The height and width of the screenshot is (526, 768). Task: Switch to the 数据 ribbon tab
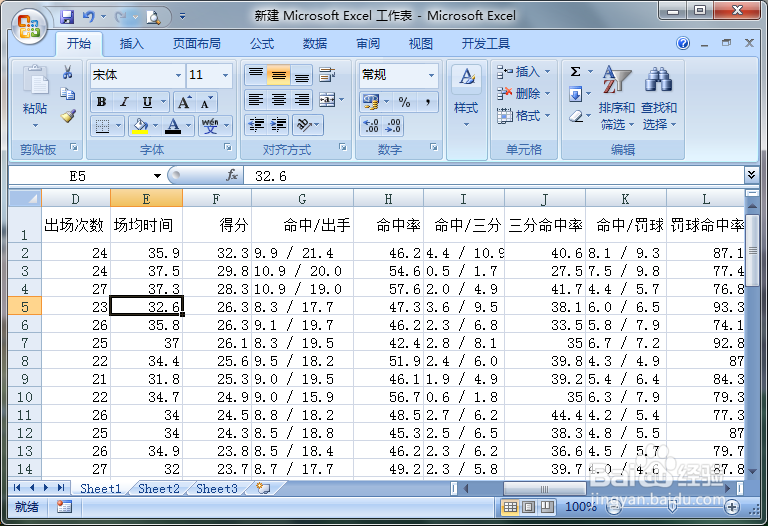point(314,44)
